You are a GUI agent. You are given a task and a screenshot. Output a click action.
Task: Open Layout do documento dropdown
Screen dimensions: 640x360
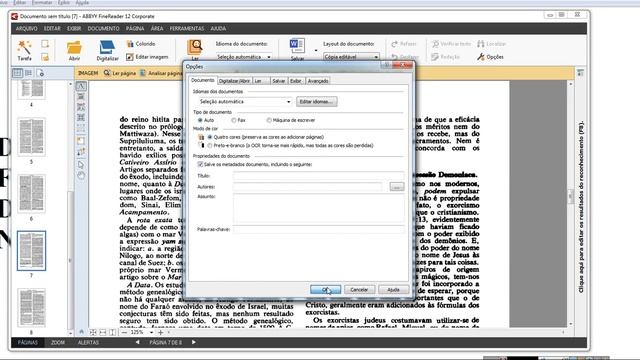[351, 57]
